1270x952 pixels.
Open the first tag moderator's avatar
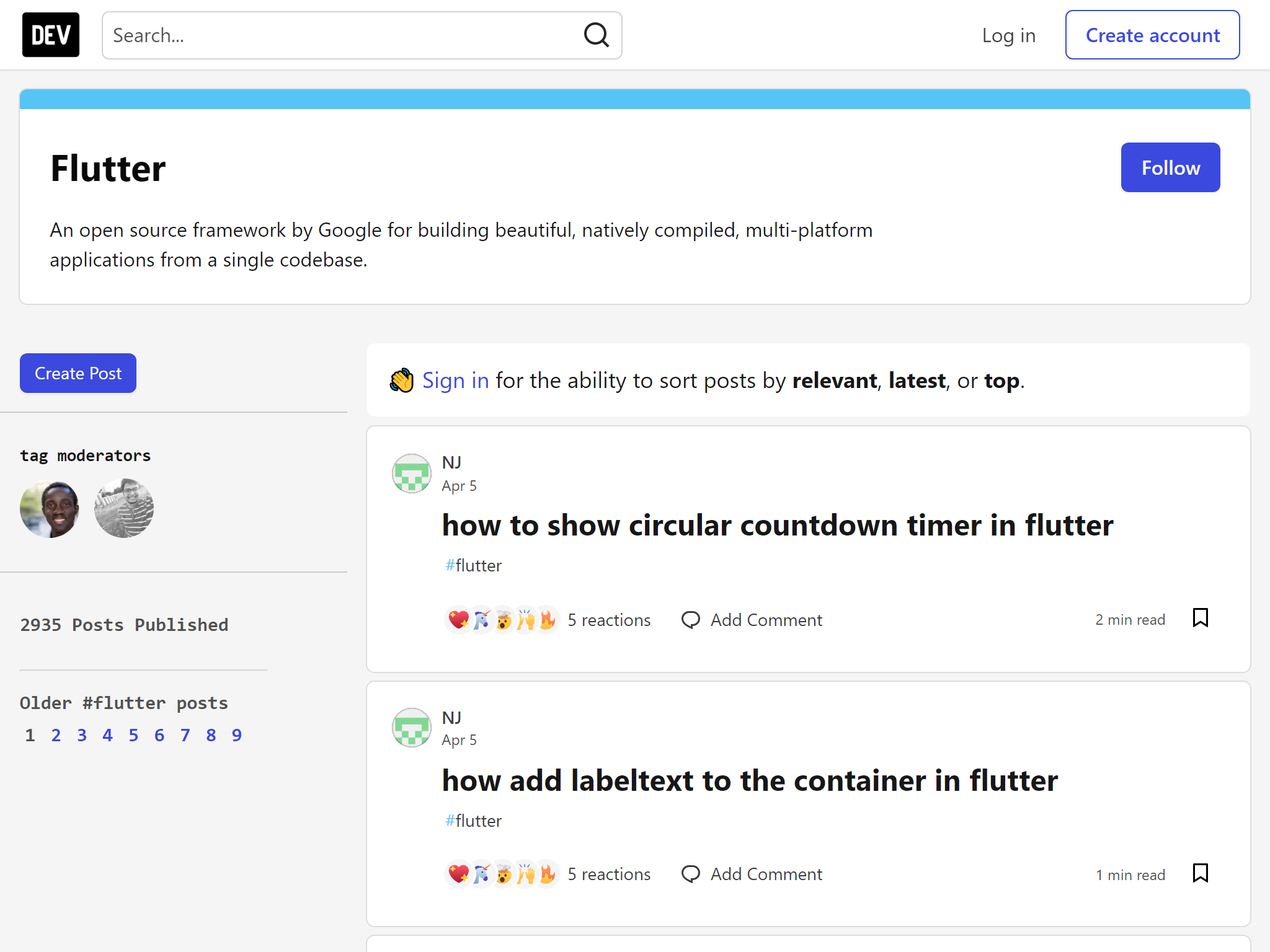pos(50,508)
